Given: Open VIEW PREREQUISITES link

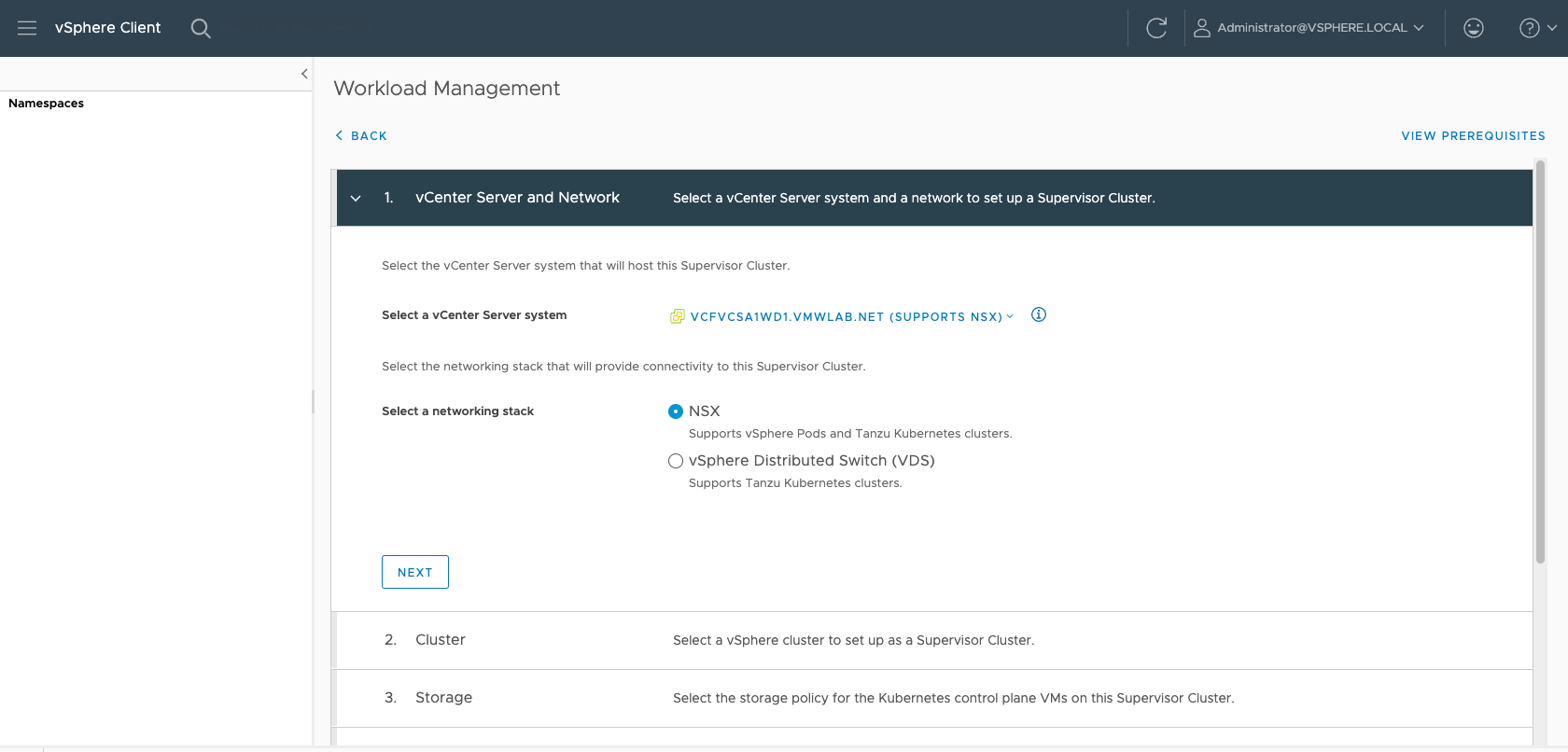Looking at the screenshot, I should click(1473, 136).
